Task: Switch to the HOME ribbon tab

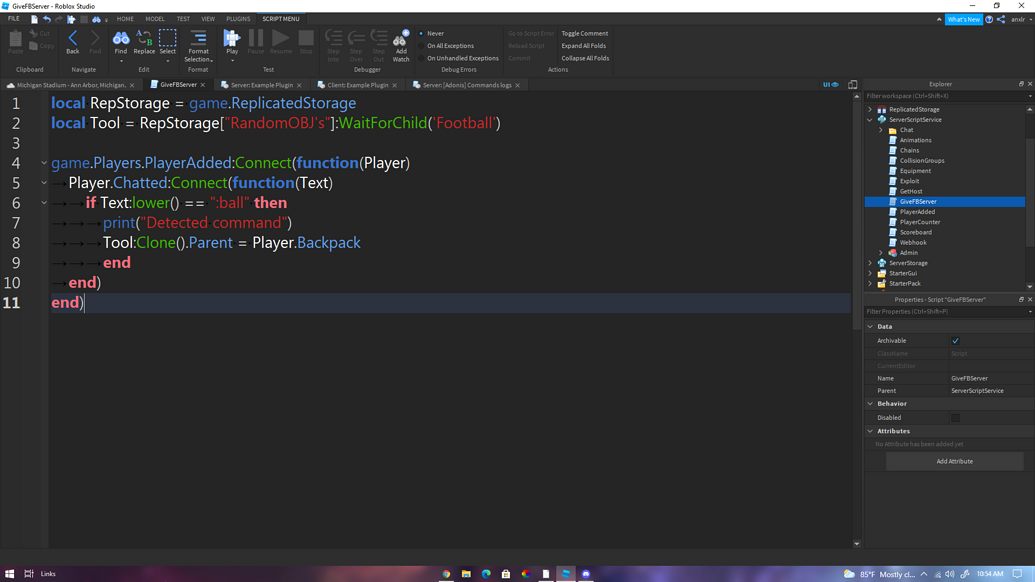Action: coord(125,19)
